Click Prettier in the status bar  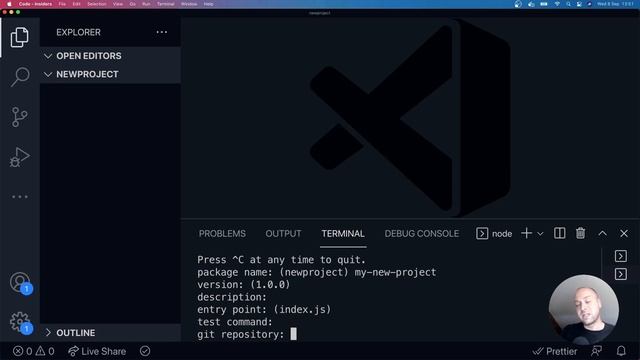[x=555, y=351]
